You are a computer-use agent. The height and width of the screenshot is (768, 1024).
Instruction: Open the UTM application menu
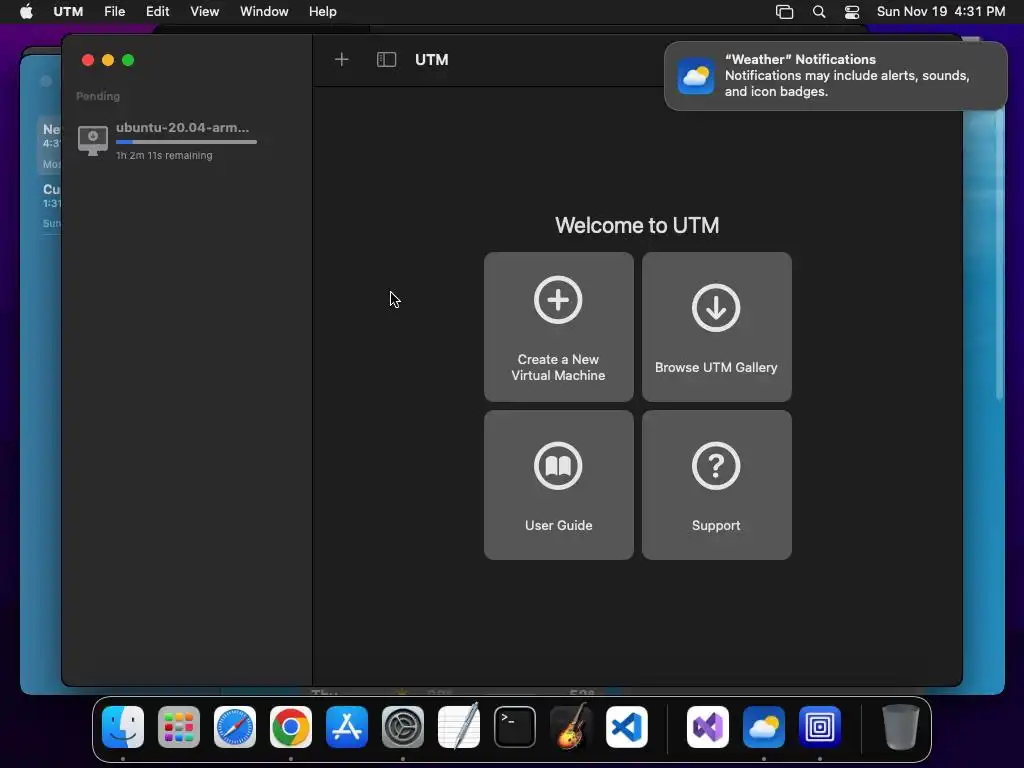68,11
